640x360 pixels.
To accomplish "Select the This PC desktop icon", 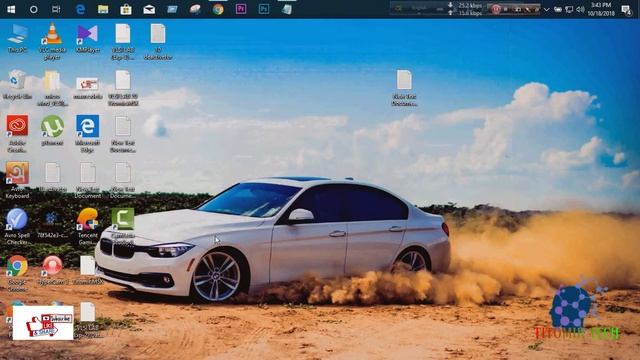I will pos(17,39).
